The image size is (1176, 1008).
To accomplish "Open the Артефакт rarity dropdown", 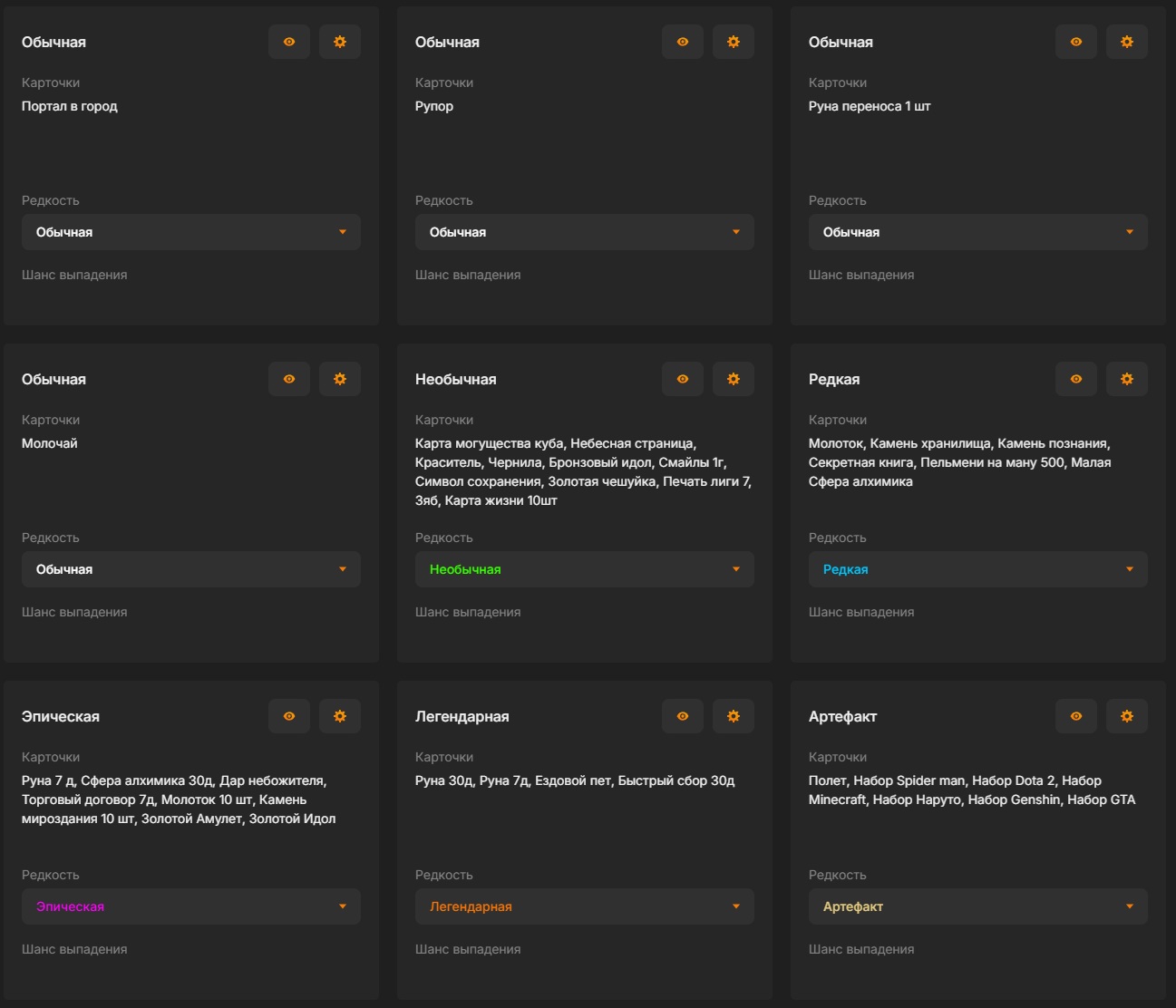I will tap(978, 906).
